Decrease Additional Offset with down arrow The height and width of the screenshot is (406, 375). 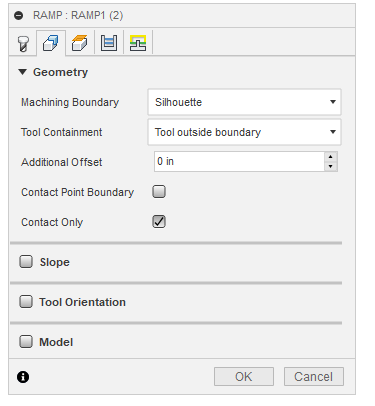coord(330,166)
